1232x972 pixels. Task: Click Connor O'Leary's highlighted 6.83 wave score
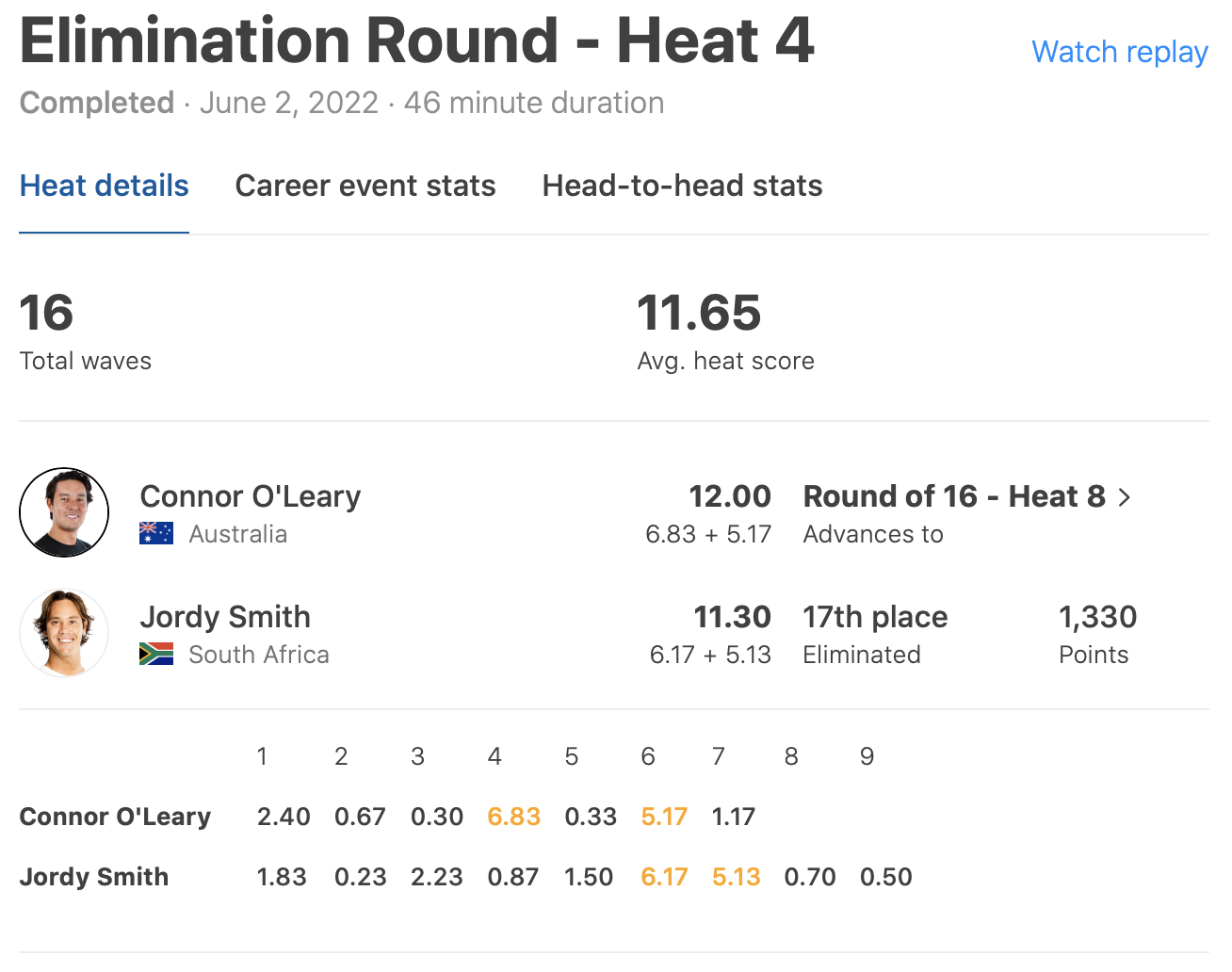(x=513, y=817)
